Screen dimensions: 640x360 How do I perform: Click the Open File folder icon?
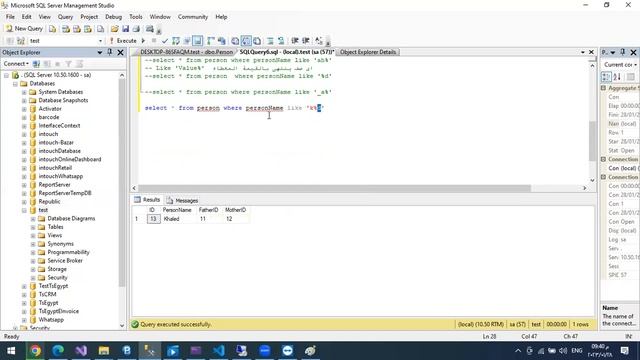coord(115,29)
